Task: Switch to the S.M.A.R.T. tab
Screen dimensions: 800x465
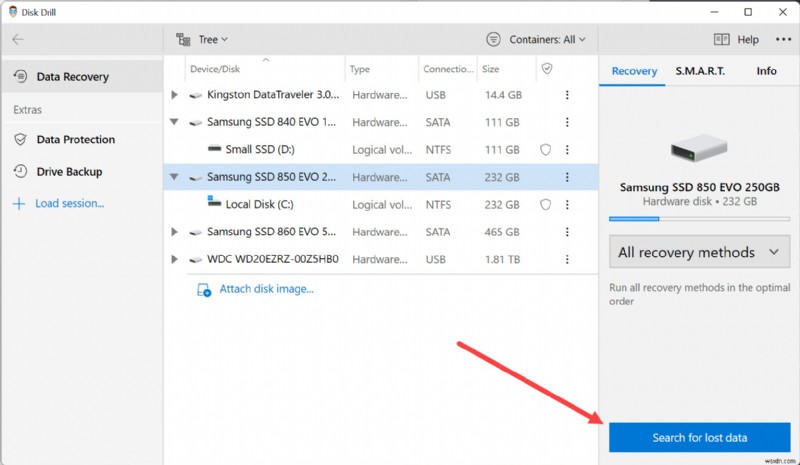Action: point(700,71)
